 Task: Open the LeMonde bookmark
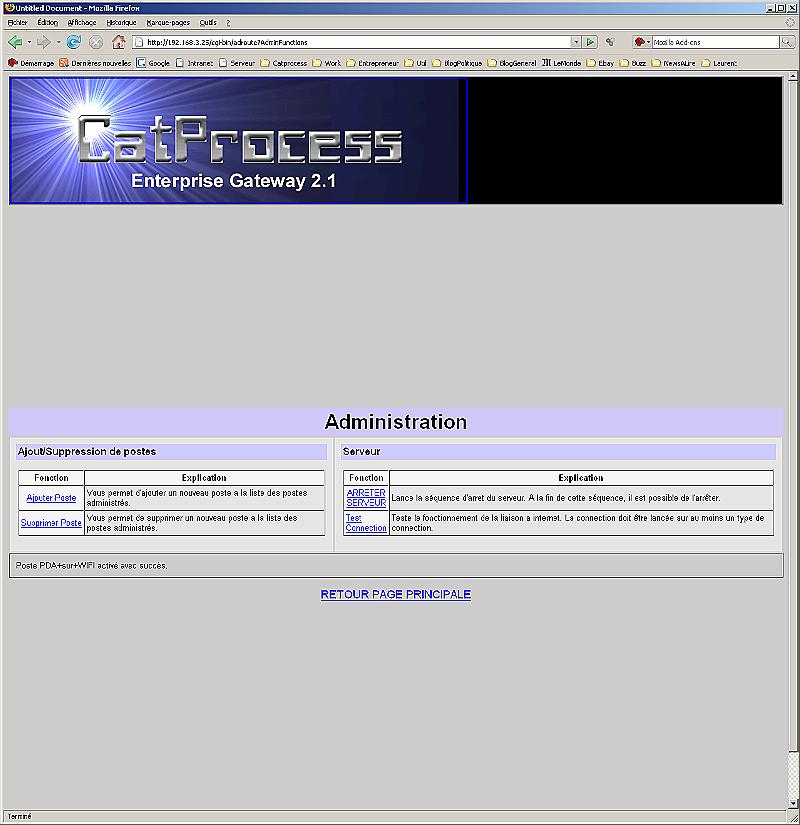pos(562,63)
